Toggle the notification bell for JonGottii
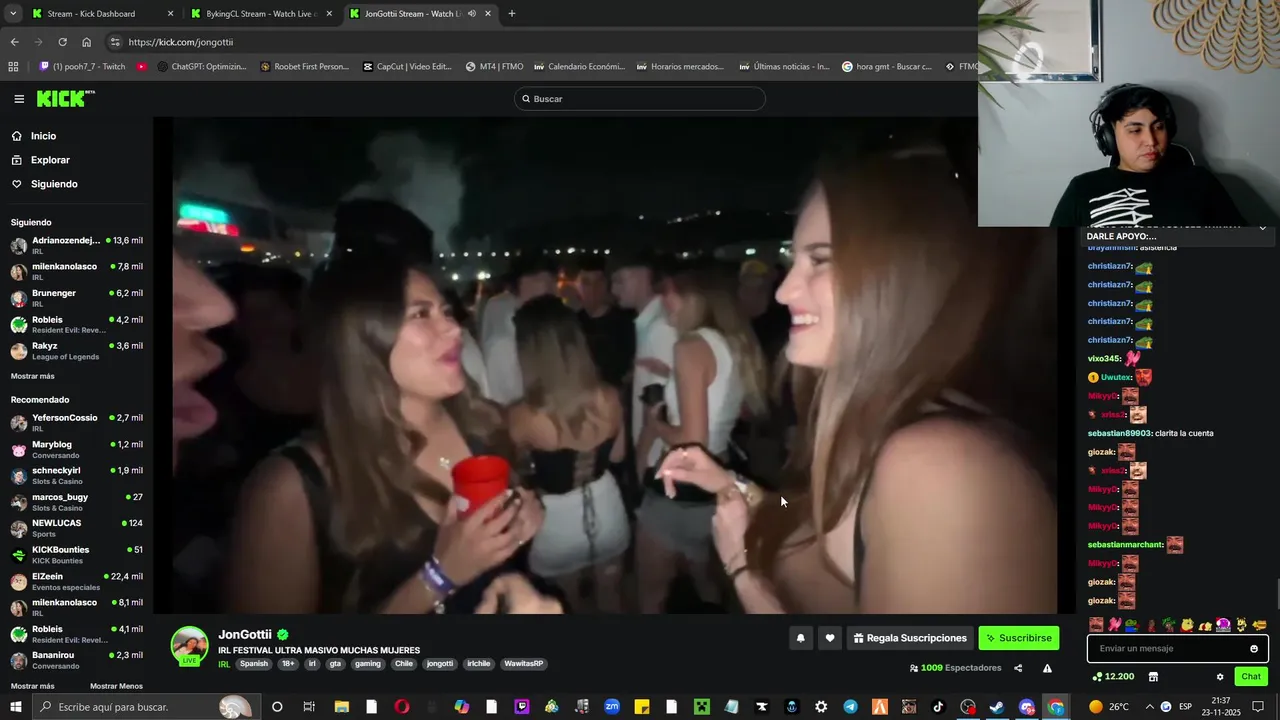This screenshot has width=1280, height=720. (x=800, y=638)
